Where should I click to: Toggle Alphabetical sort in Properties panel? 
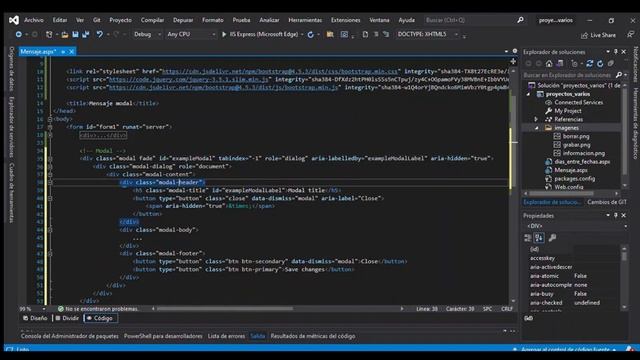point(539,238)
